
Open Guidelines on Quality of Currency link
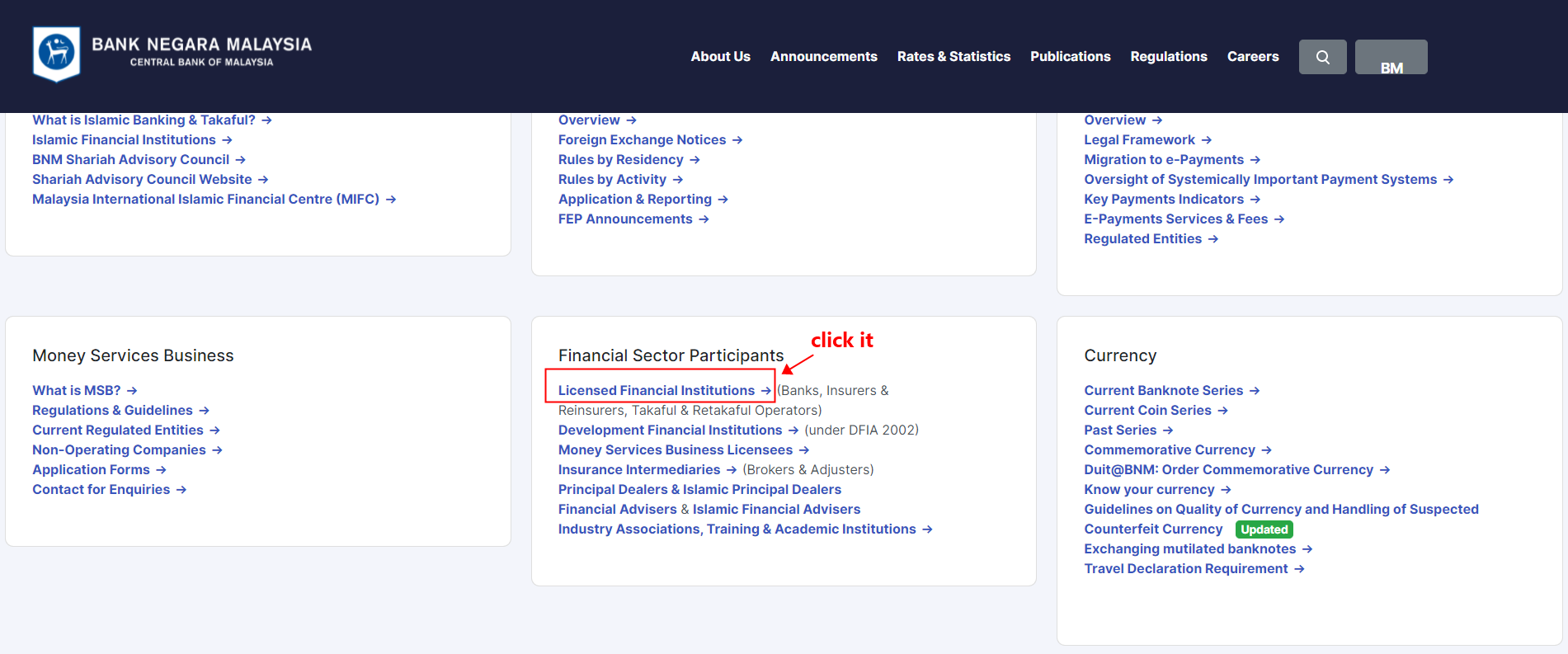[x=1281, y=510]
